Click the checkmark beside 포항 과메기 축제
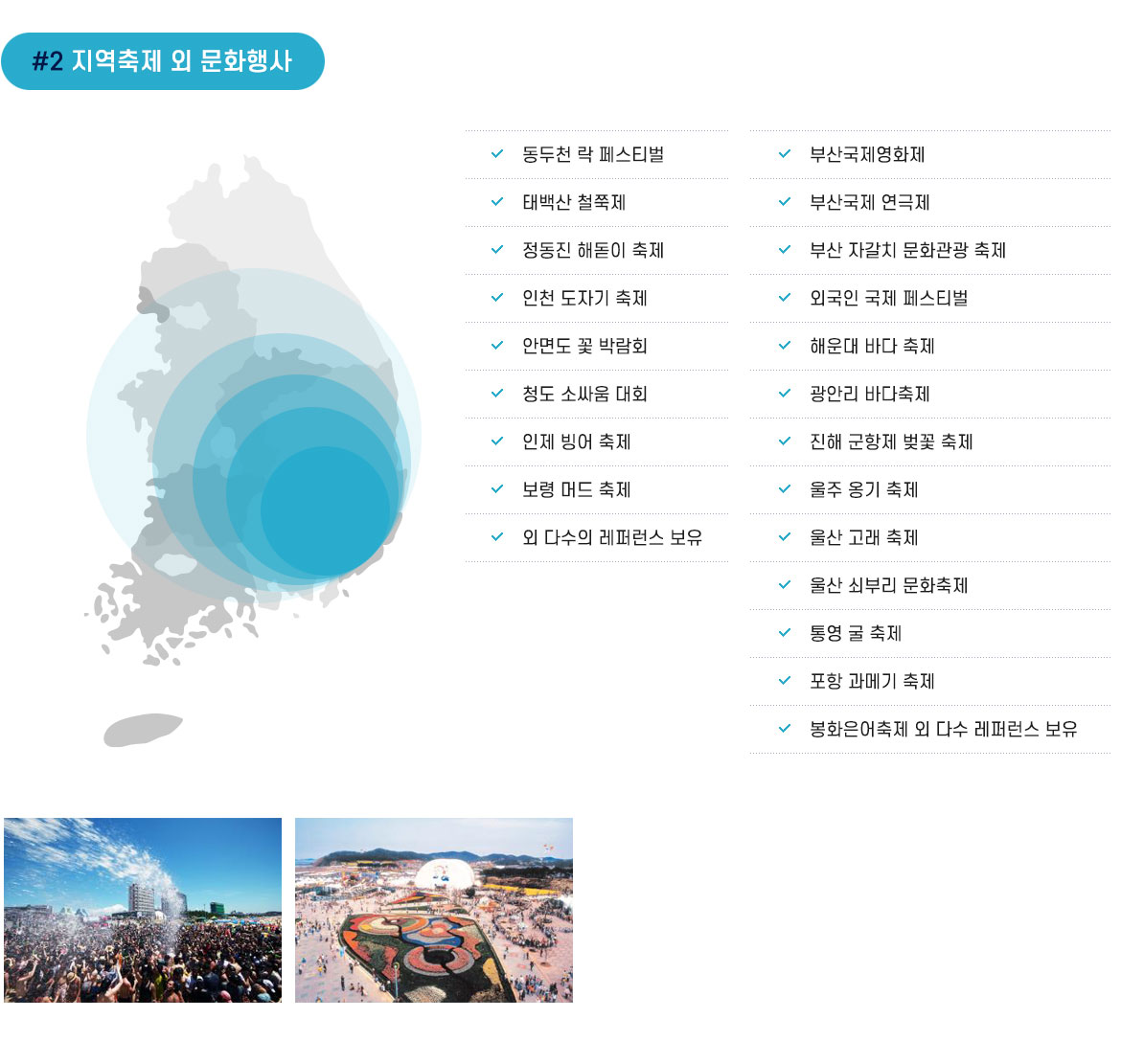Image resolution: width=1121 pixels, height=1064 pixels. point(785,680)
